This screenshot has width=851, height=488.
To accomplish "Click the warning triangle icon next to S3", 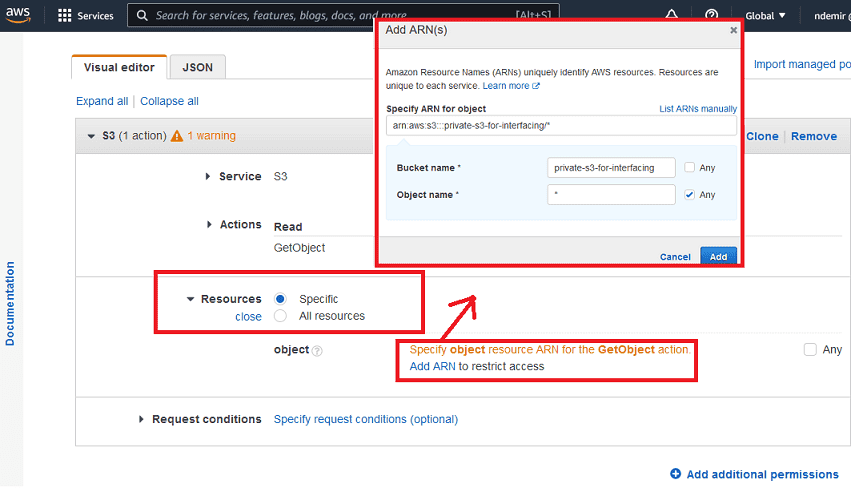I will point(177,136).
